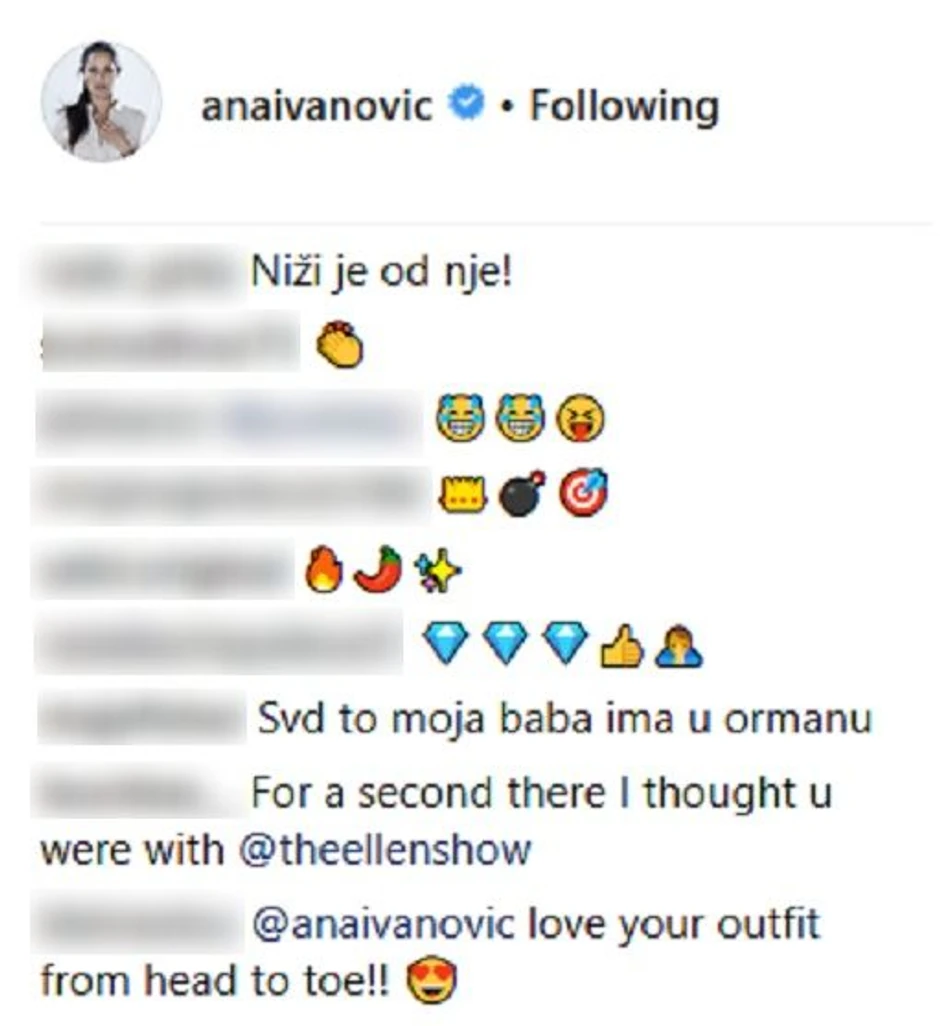Click the red chili pepper emoji
Image resolution: width=940 pixels, height=1026 pixels.
[x=379, y=569]
